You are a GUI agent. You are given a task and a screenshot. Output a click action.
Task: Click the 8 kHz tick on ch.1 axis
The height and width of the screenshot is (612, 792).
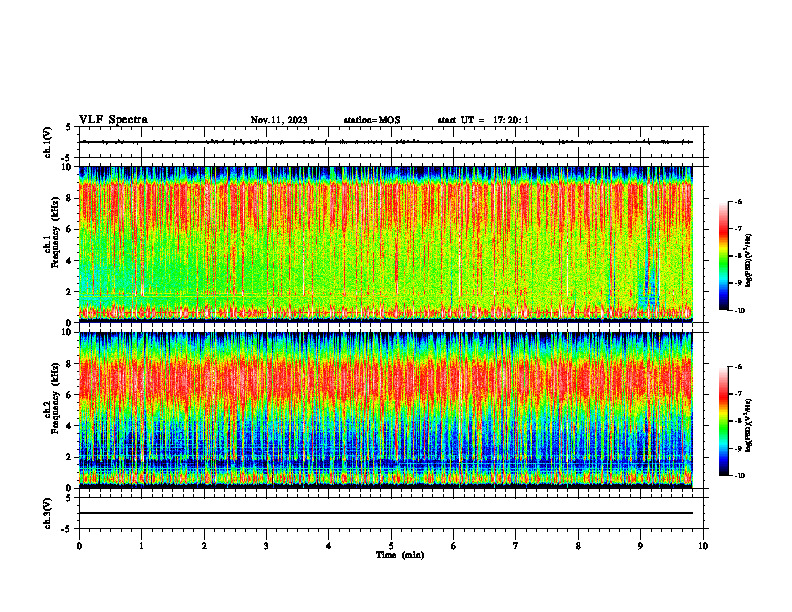coord(70,198)
